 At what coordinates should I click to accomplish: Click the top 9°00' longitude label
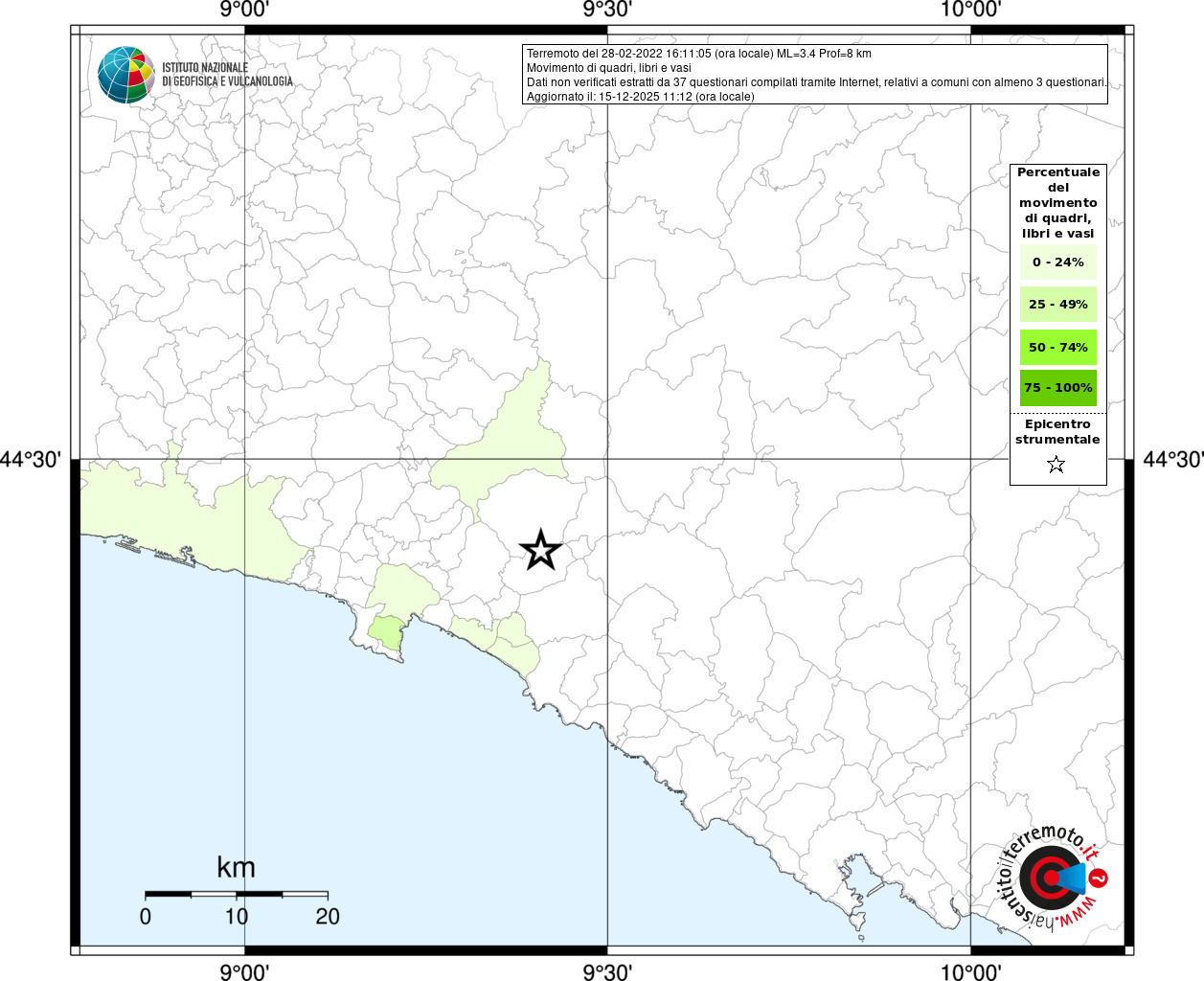click(244, 10)
